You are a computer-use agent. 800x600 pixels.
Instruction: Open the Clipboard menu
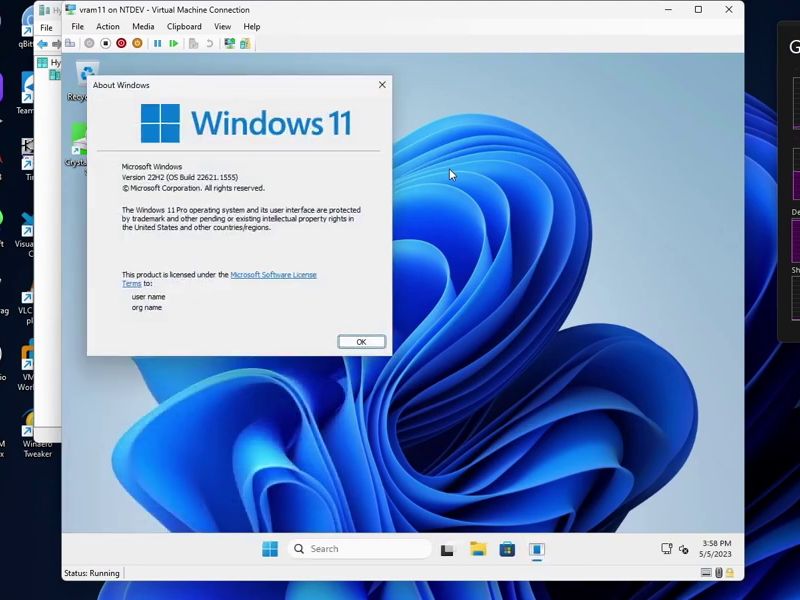[x=184, y=27]
